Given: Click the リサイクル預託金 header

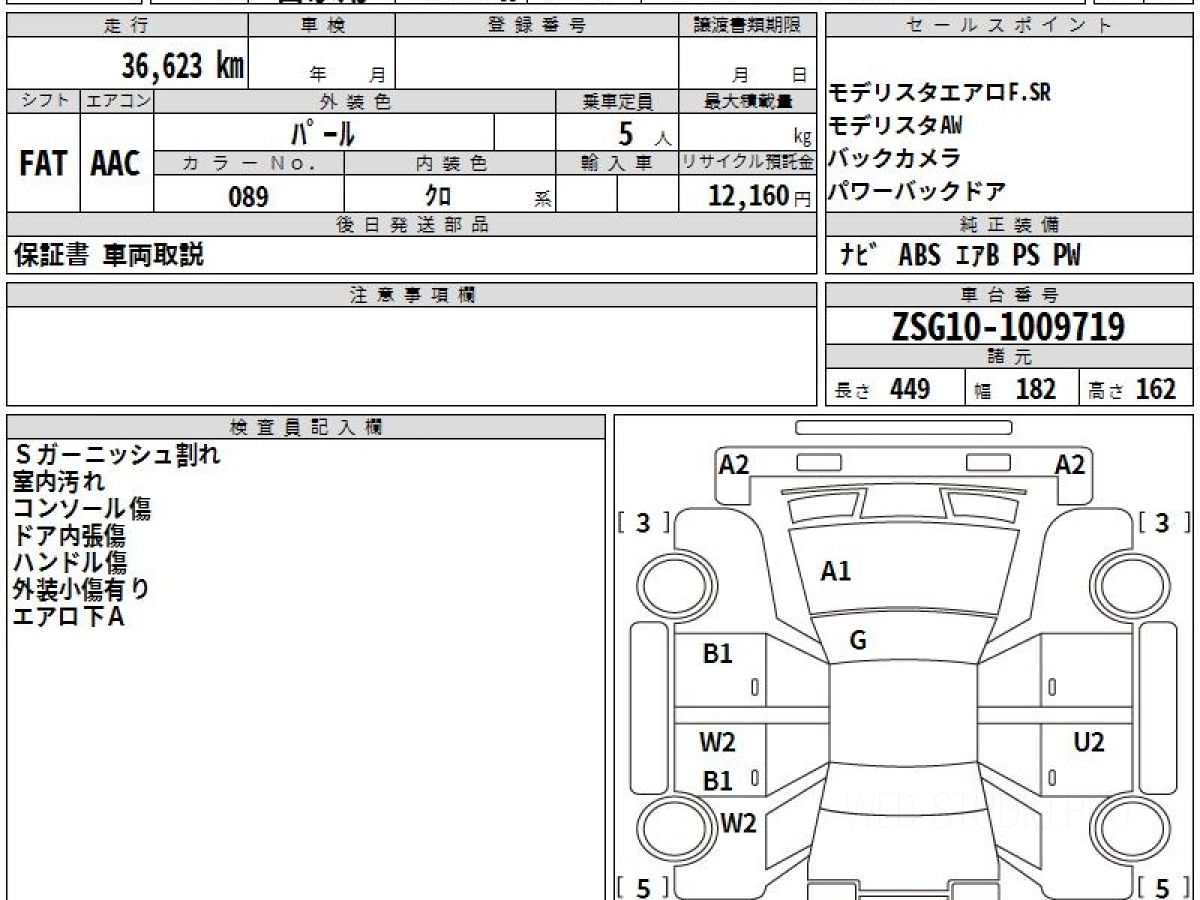Looking at the screenshot, I should click(748, 163).
